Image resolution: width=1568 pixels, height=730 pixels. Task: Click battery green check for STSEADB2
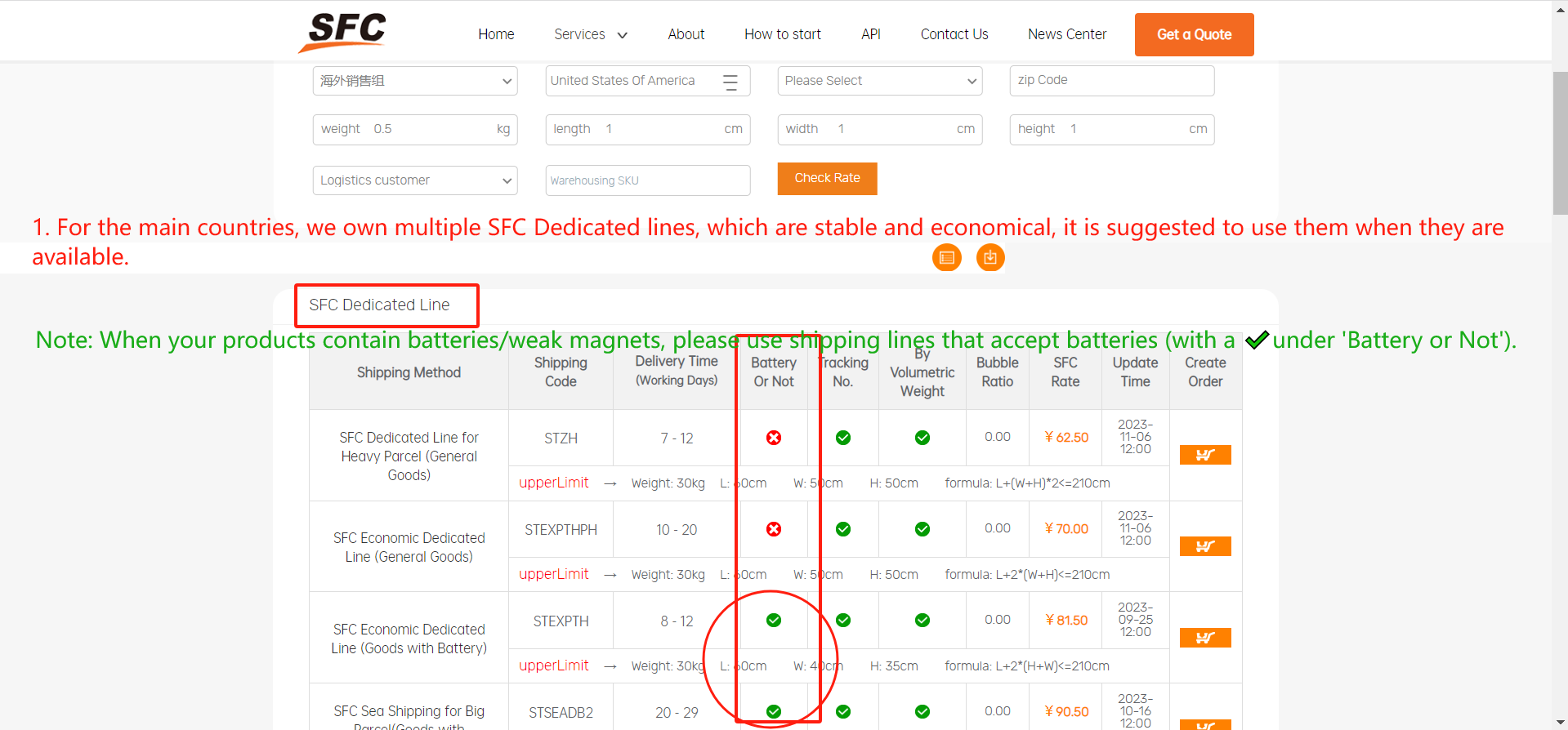(773, 711)
